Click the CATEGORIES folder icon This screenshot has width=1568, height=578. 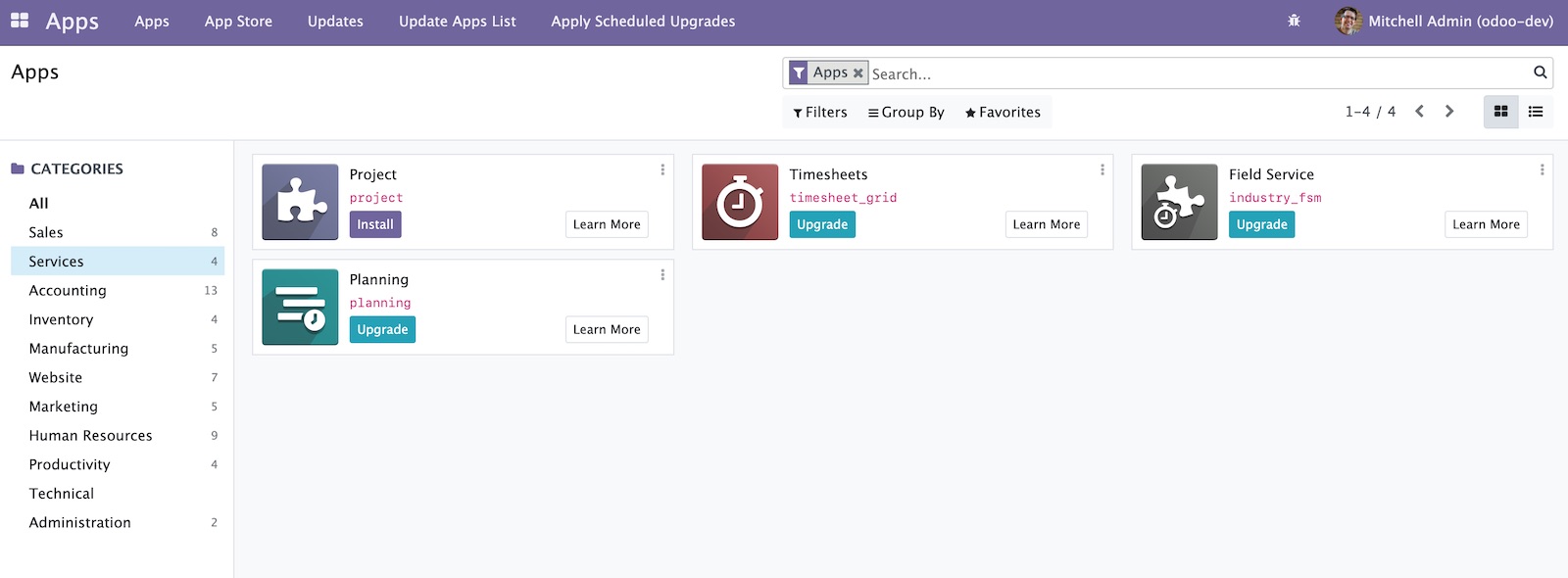pyautogui.click(x=18, y=169)
